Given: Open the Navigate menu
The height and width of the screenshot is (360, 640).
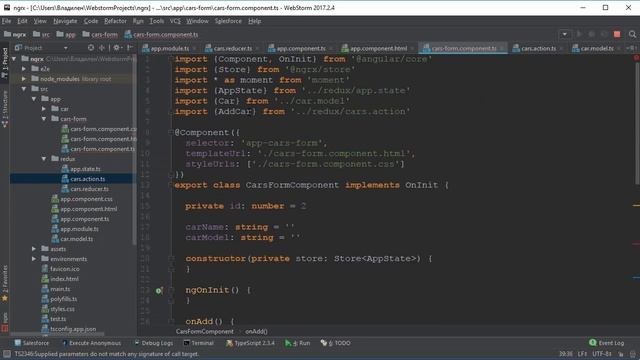Looking at the screenshot, I should tap(65, 21).
